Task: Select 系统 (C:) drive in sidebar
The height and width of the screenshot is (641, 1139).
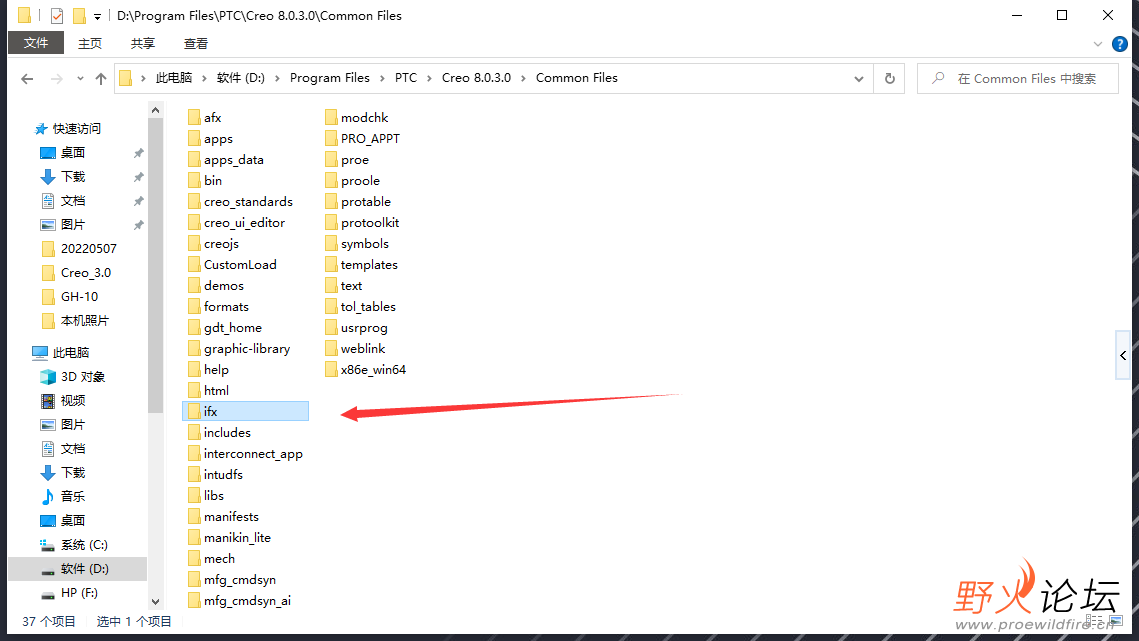Action: [x=84, y=544]
